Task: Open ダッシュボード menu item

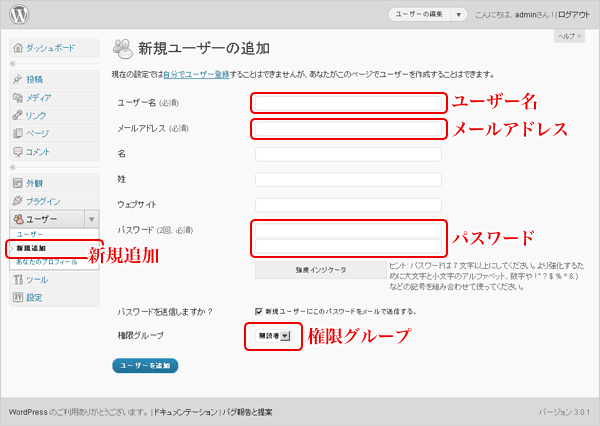Action: [x=51, y=48]
